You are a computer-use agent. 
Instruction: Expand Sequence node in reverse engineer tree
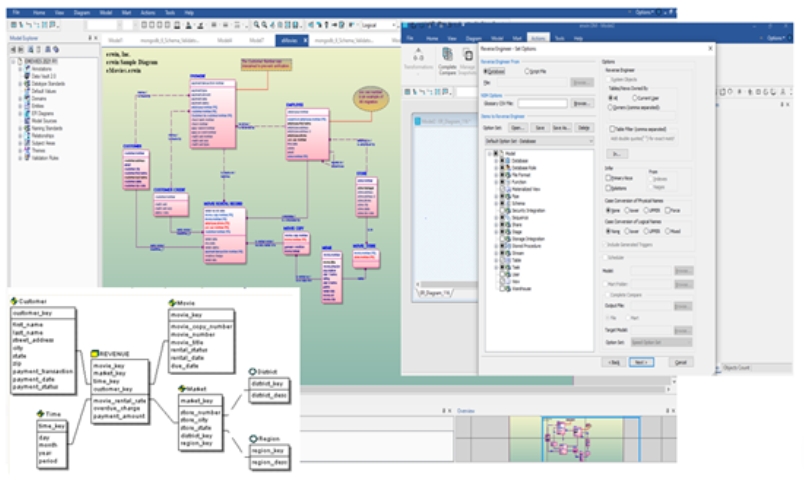[x=496, y=217]
